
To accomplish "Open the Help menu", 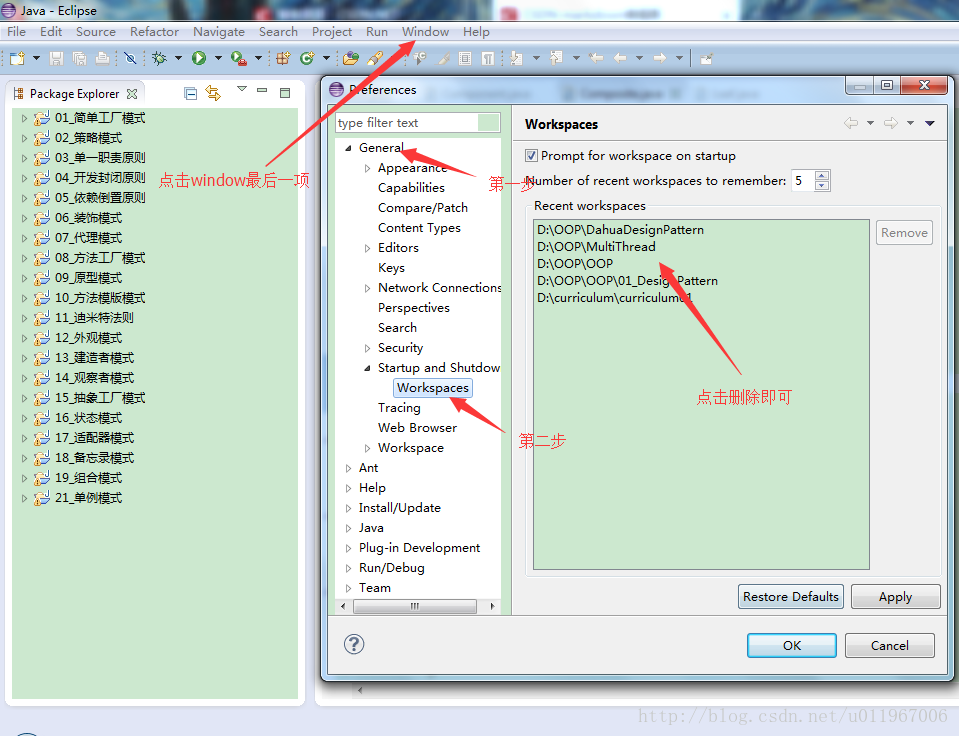I will (x=476, y=32).
